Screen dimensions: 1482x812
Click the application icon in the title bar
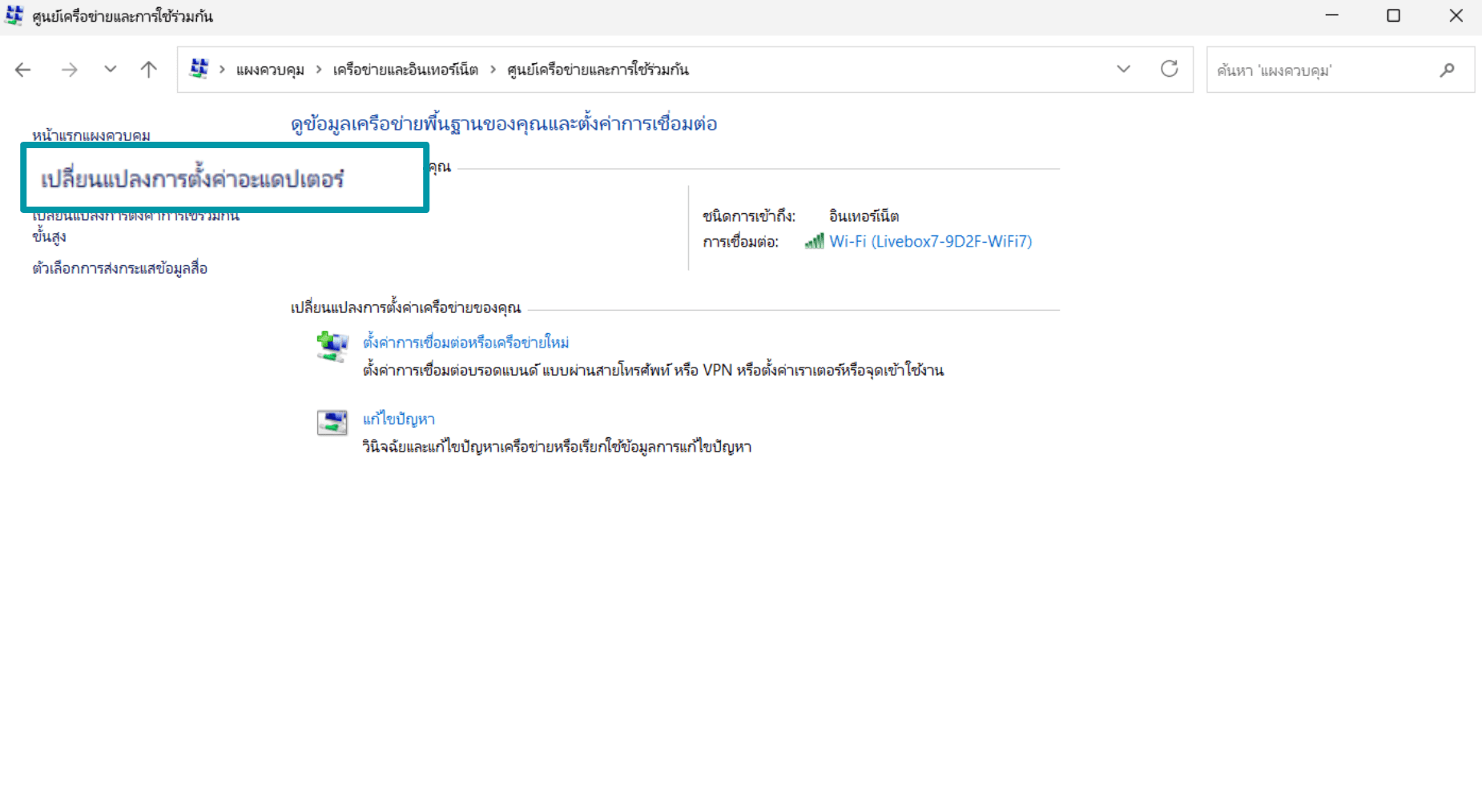coord(13,14)
